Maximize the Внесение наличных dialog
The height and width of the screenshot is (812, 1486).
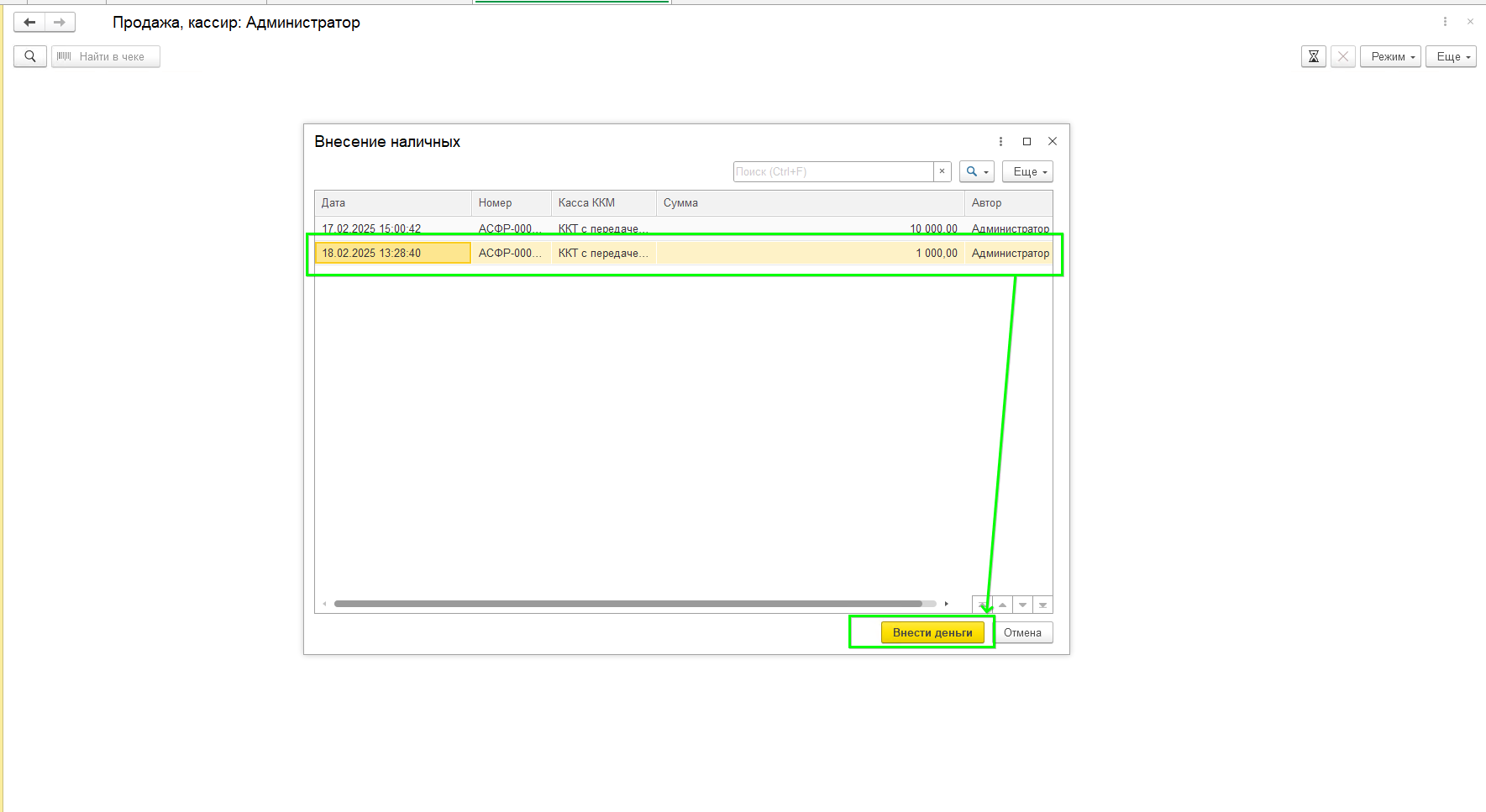tap(1027, 141)
